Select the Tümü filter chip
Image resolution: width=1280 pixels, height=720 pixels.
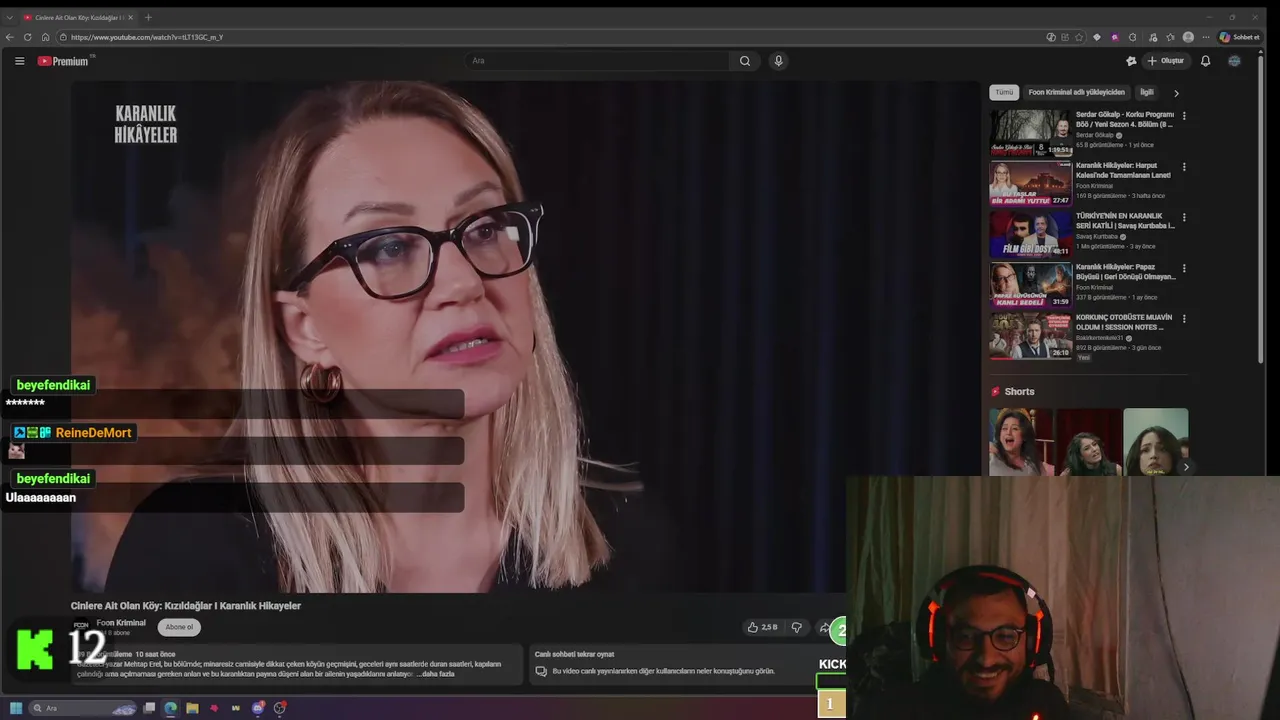1004,92
